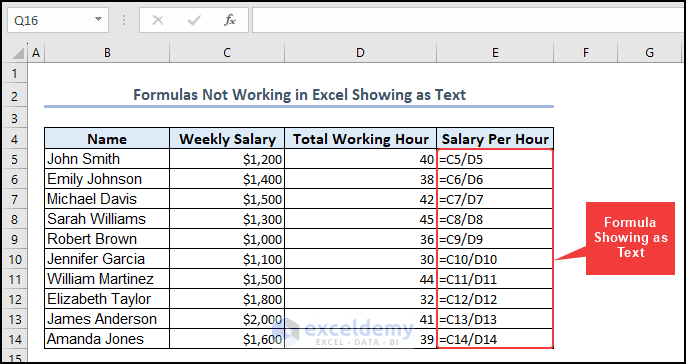
Task: Select row 10 header
Action: [x=14, y=259]
